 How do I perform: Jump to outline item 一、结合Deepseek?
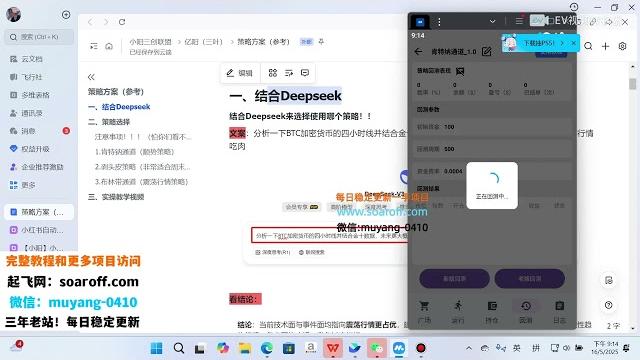(x=119, y=107)
